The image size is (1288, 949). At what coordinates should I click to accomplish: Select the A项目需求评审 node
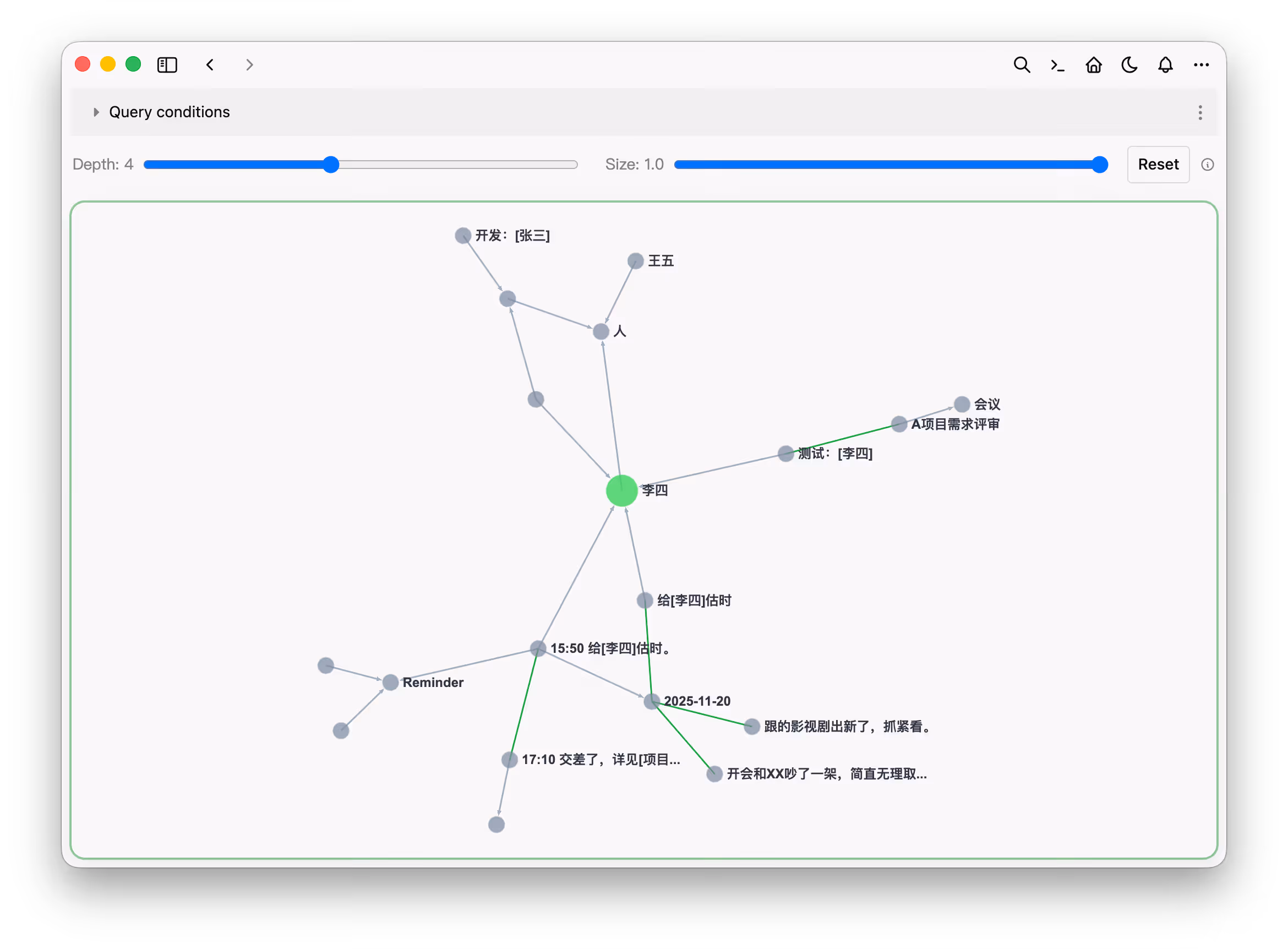click(899, 424)
